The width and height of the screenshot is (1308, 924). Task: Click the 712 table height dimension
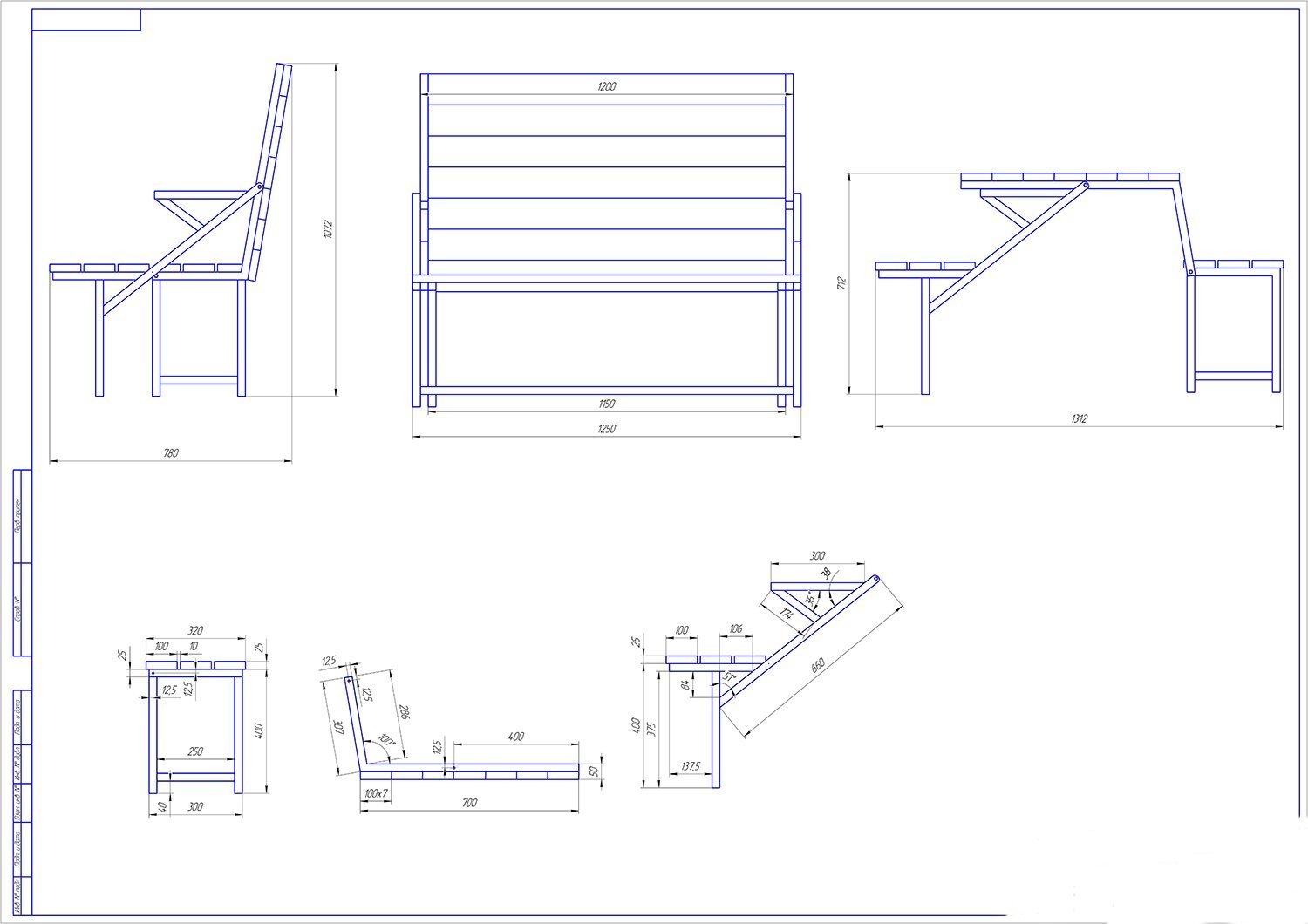pos(841,283)
